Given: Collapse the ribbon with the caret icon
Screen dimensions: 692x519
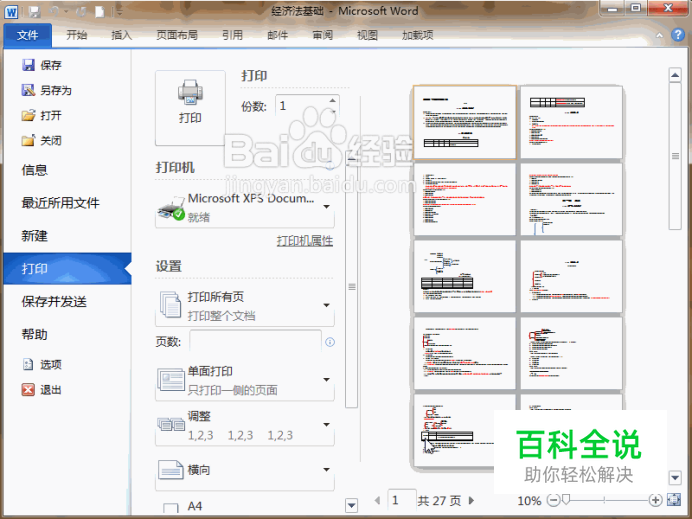Looking at the screenshot, I should click(x=659, y=35).
